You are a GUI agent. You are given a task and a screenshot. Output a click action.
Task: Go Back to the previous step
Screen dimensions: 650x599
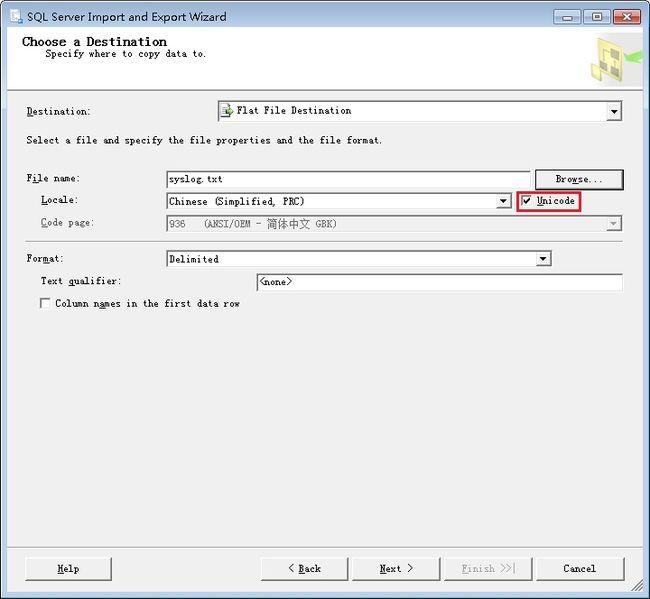(304, 569)
